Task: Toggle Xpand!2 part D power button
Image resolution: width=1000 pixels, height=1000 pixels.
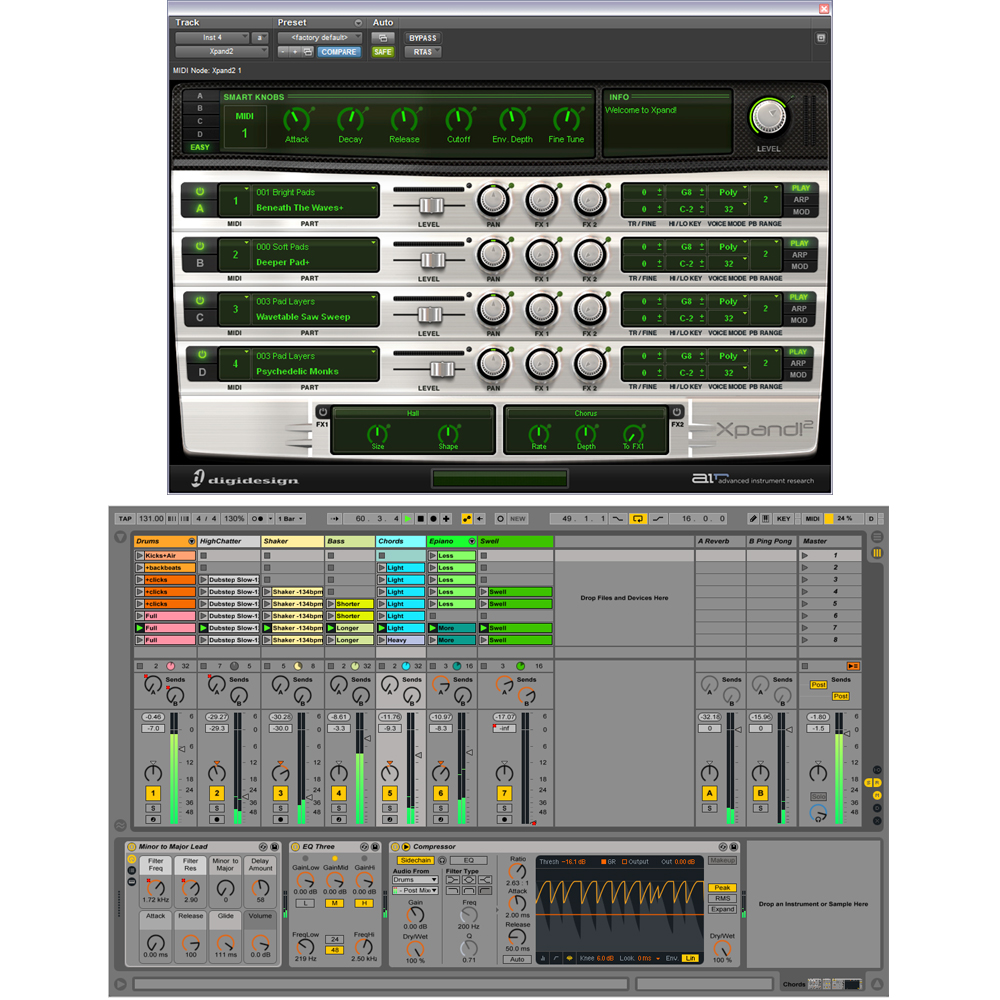Action: tap(202, 355)
